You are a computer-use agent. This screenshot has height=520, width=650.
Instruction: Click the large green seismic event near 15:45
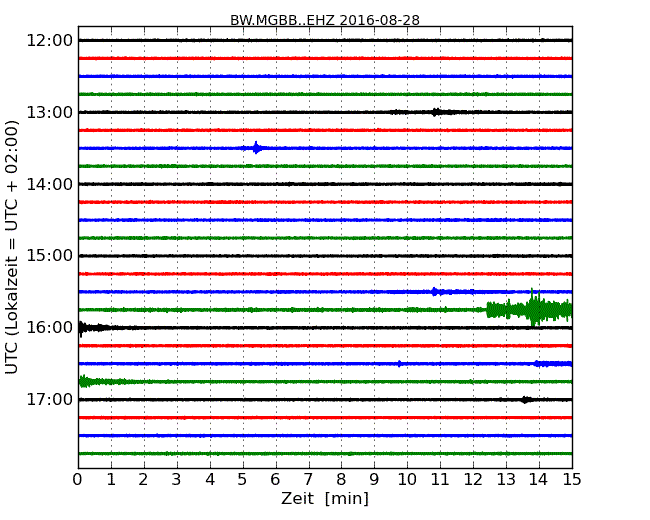[529, 309]
